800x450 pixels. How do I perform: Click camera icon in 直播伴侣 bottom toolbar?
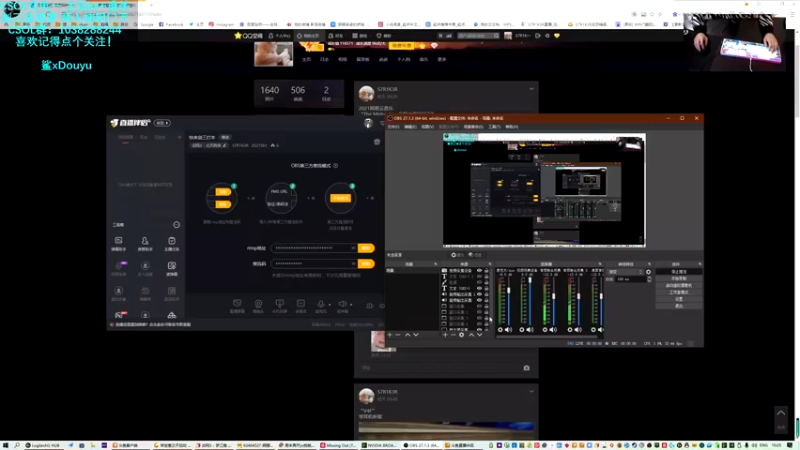pyautogui.click(x=258, y=304)
